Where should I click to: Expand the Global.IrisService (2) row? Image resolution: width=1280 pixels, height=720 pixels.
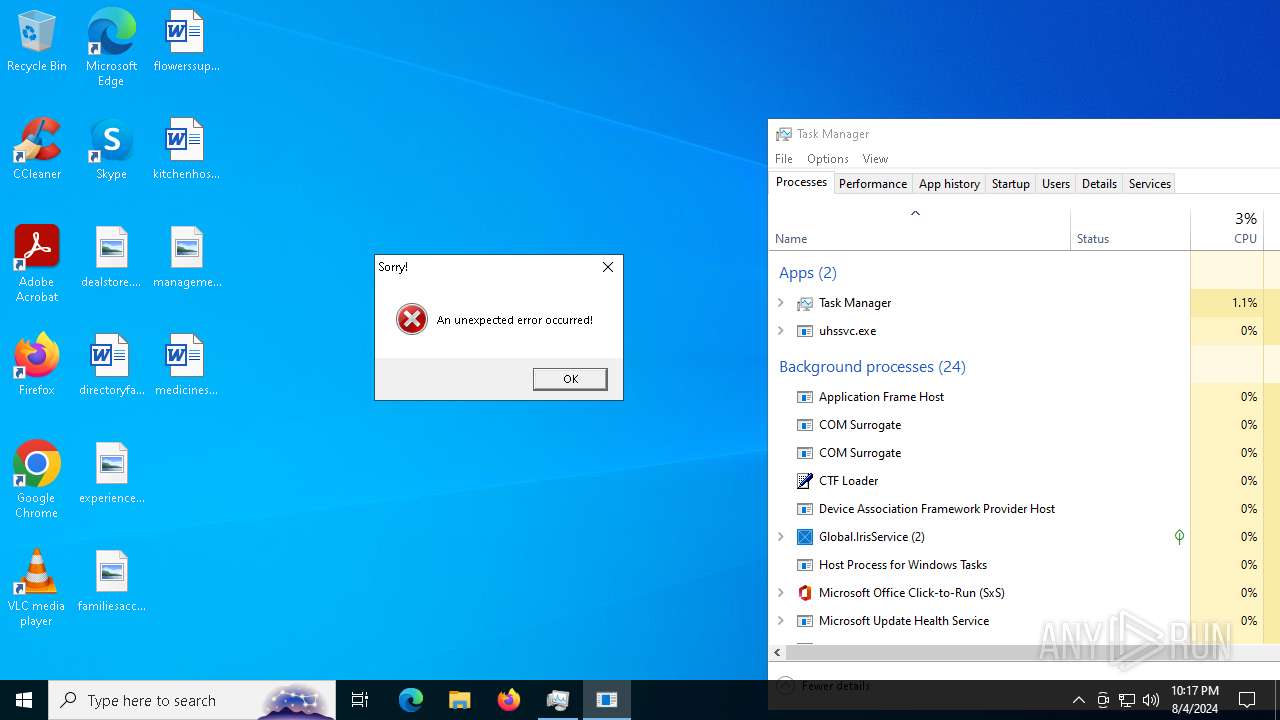tap(781, 537)
